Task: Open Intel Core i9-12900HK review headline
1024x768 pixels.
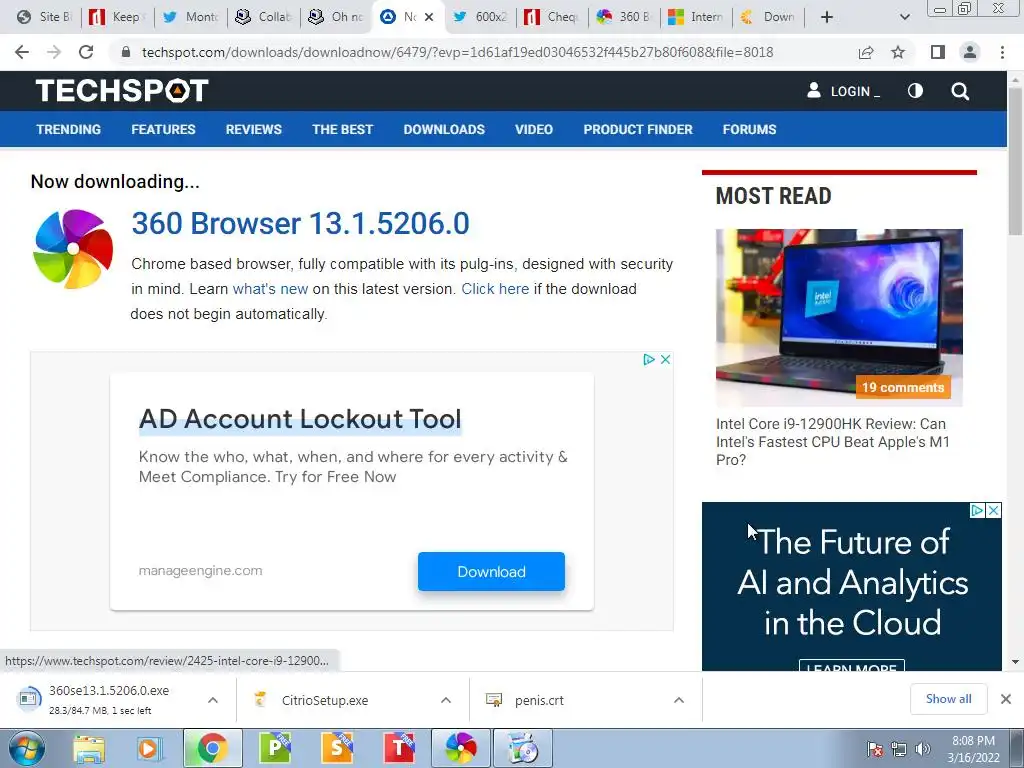Action: pyautogui.click(x=833, y=441)
